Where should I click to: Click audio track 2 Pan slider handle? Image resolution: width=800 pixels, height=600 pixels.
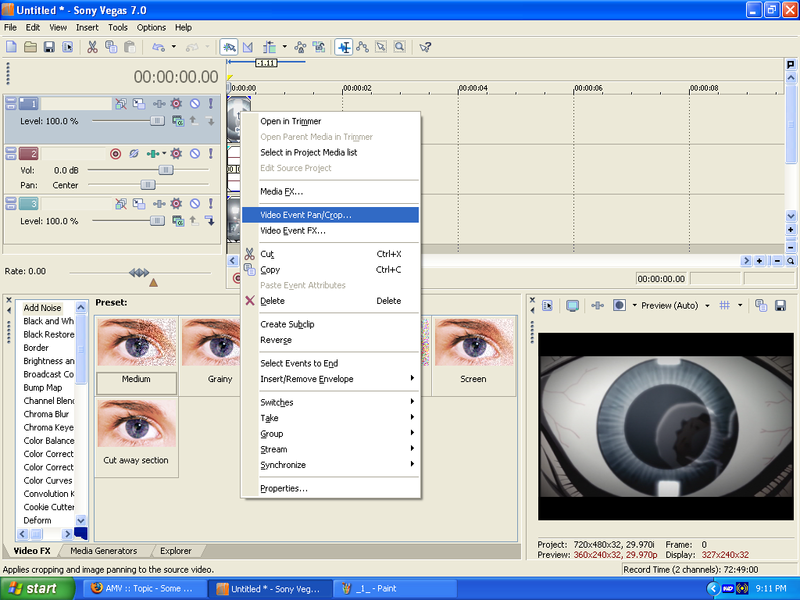click(x=148, y=185)
